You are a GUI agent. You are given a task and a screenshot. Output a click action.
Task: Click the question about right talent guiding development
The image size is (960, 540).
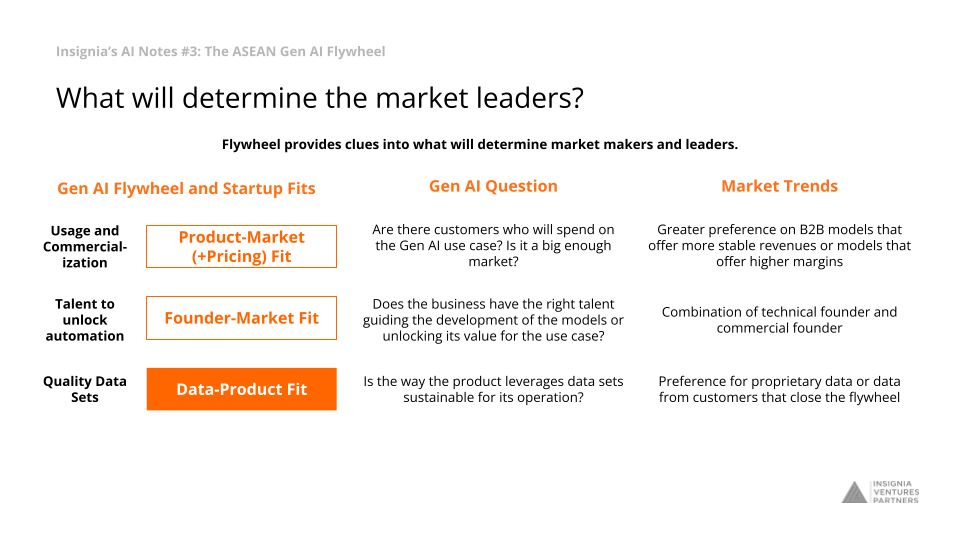pos(493,320)
